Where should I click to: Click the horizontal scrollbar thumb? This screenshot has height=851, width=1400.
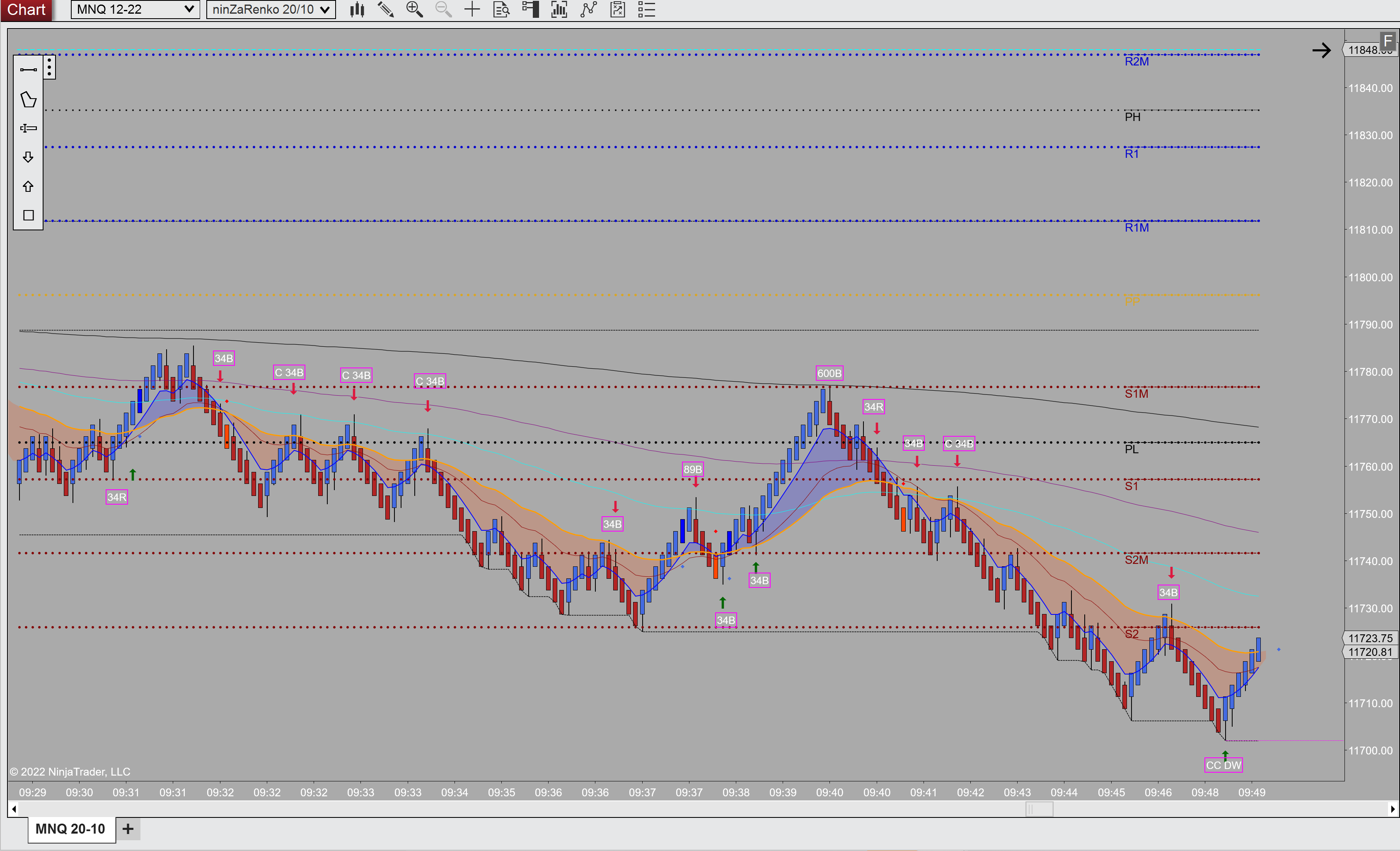[1039, 809]
